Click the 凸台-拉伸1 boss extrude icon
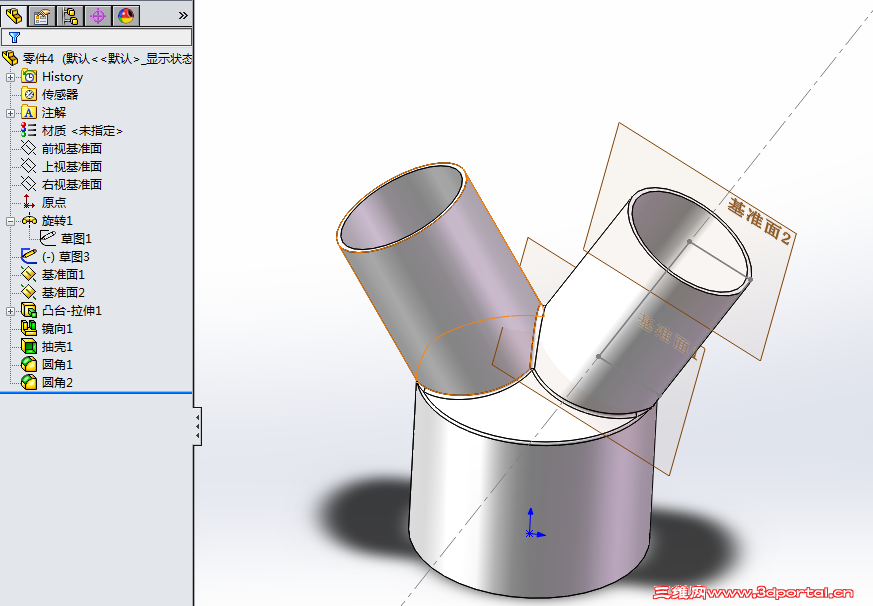This screenshot has height=606, width=873. click(29, 310)
